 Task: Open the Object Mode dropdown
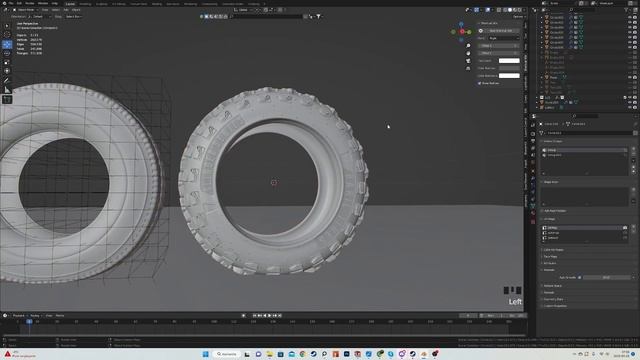click(26, 10)
